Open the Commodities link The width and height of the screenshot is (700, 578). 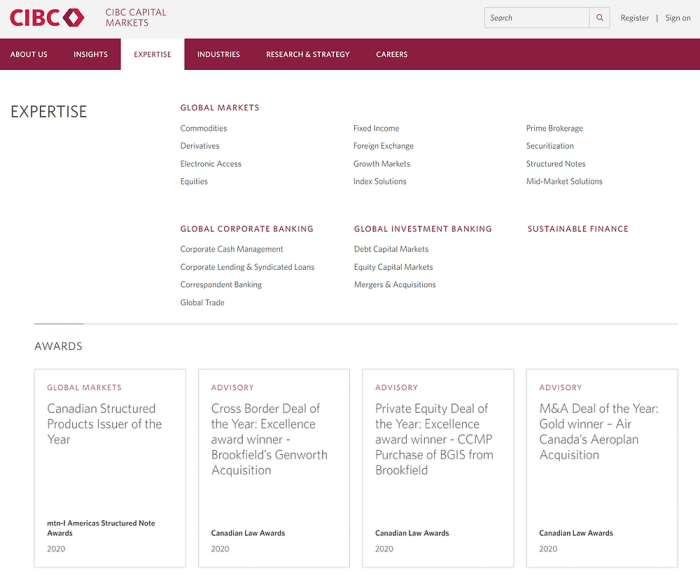203,129
